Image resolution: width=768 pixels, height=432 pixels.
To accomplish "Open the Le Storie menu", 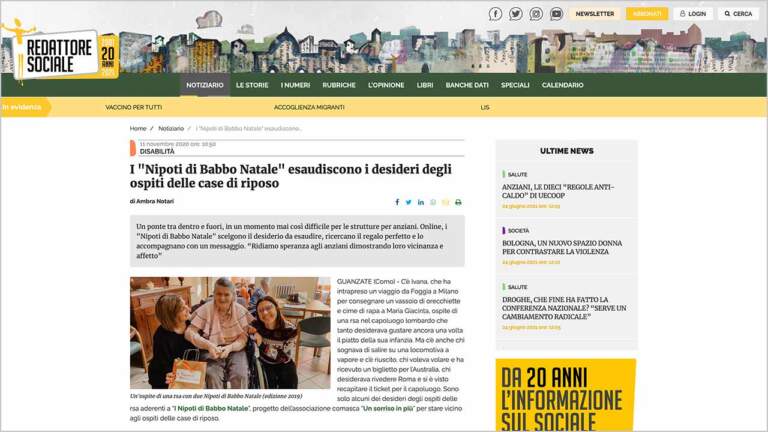I will pyautogui.click(x=252, y=85).
